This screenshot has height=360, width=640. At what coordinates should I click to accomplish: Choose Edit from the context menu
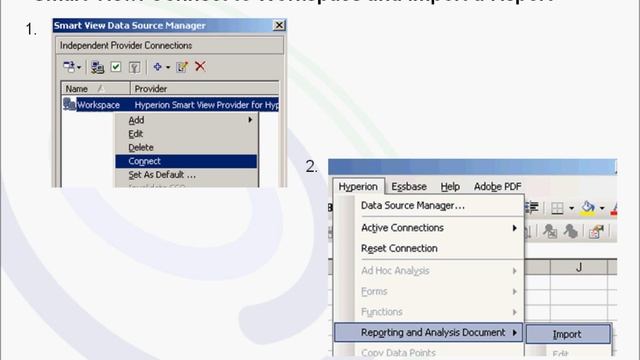186,134
